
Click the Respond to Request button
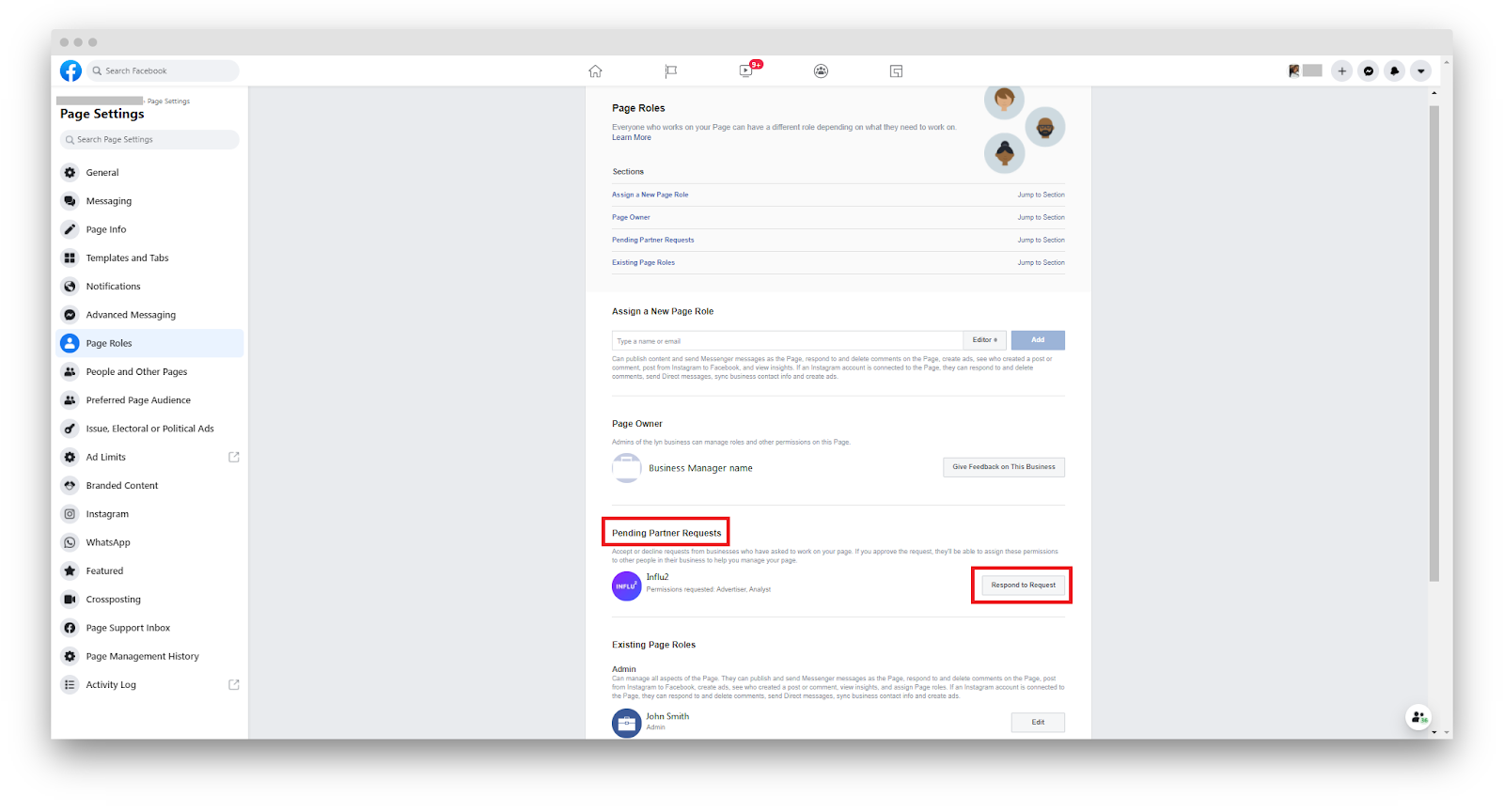1023,586
